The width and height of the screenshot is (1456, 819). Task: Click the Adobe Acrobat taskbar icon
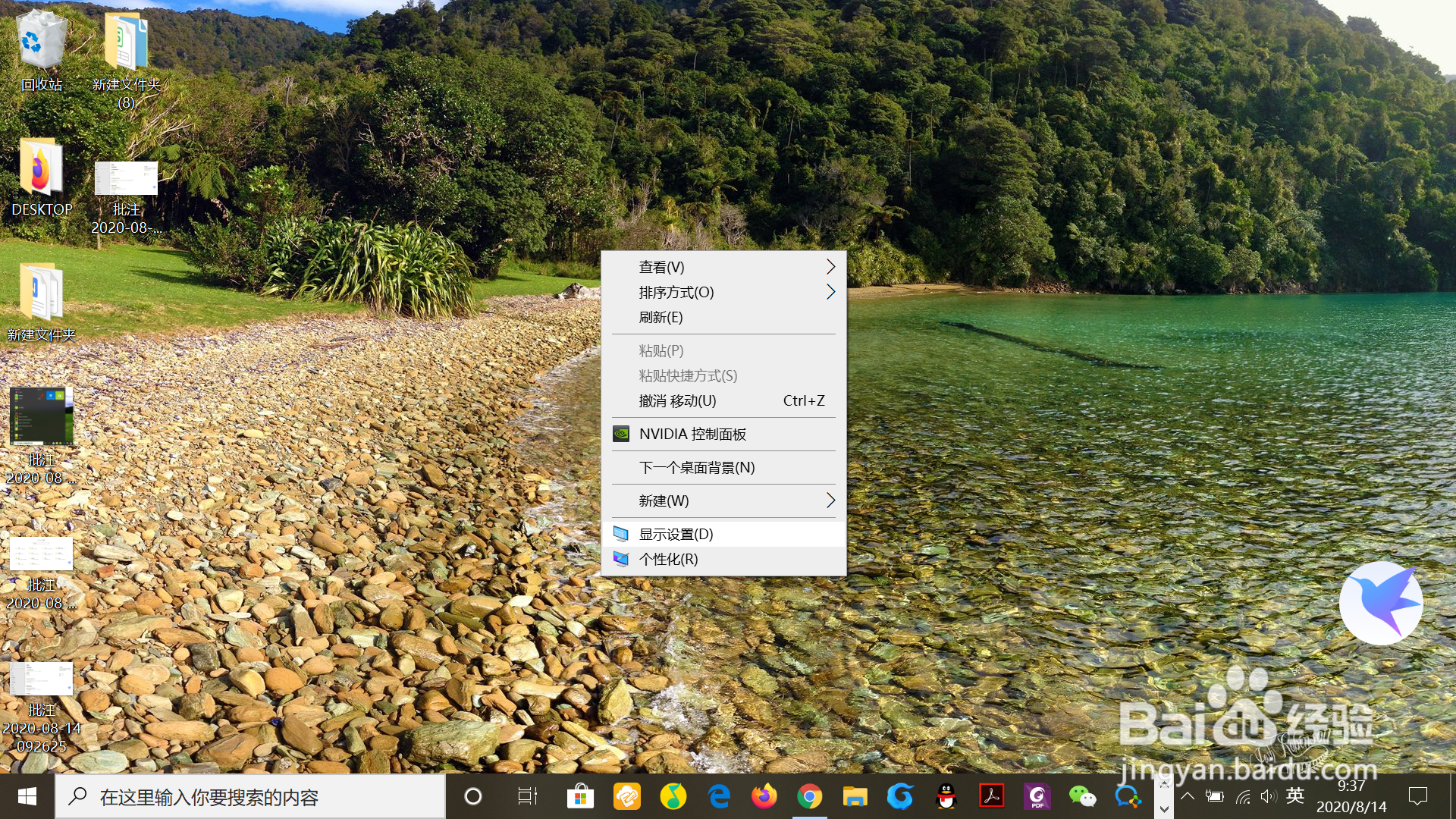[x=991, y=796]
